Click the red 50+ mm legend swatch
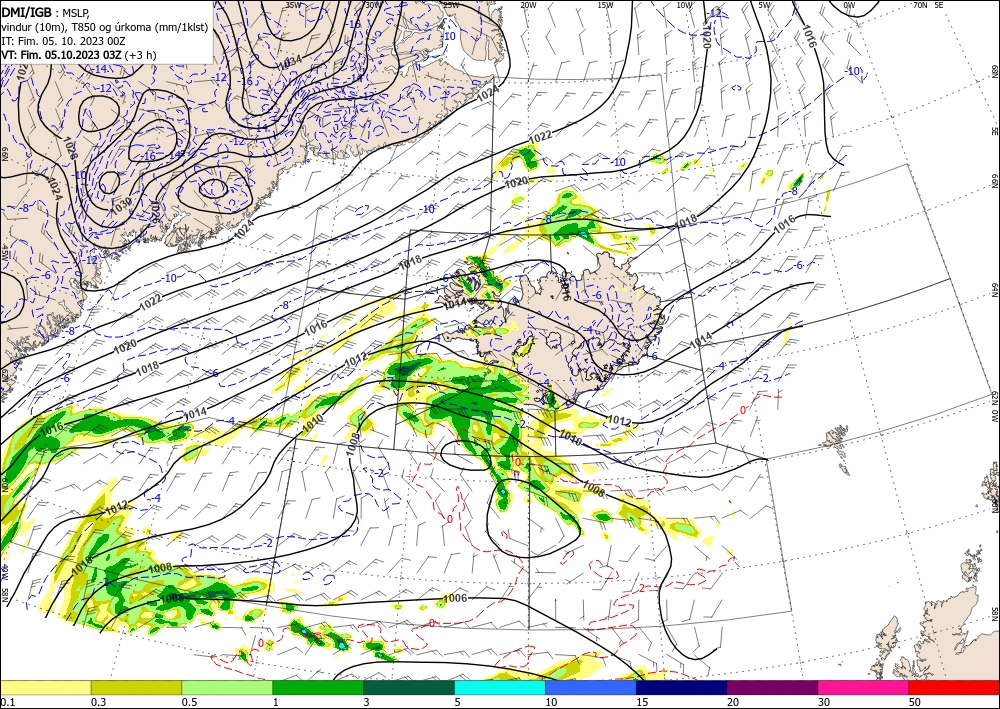 (954, 687)
